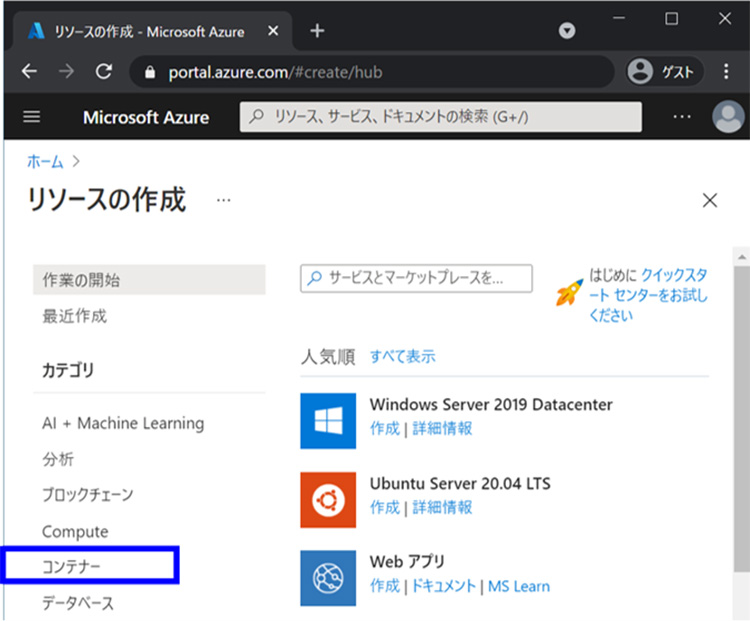Select 作業の開始 in side menu
This screenshot has height=621, width=750.
(149, 280)
